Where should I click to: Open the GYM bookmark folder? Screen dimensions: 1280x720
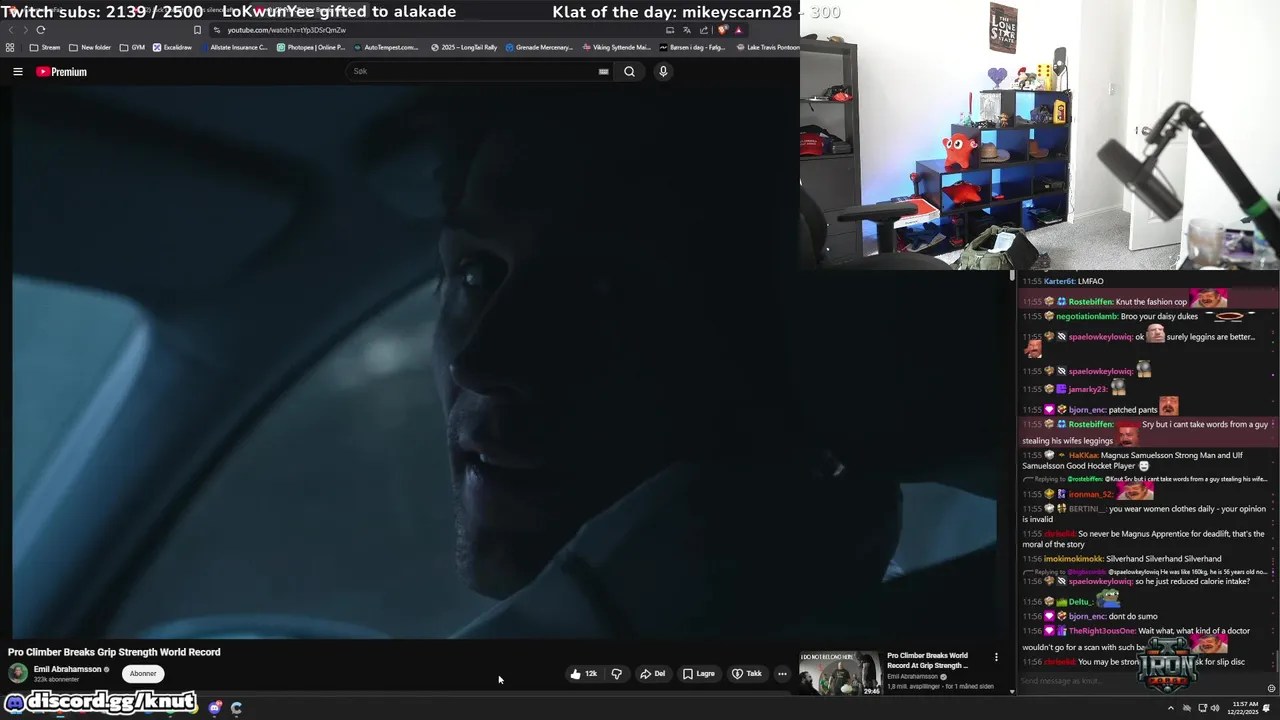[x=132, y=47]
